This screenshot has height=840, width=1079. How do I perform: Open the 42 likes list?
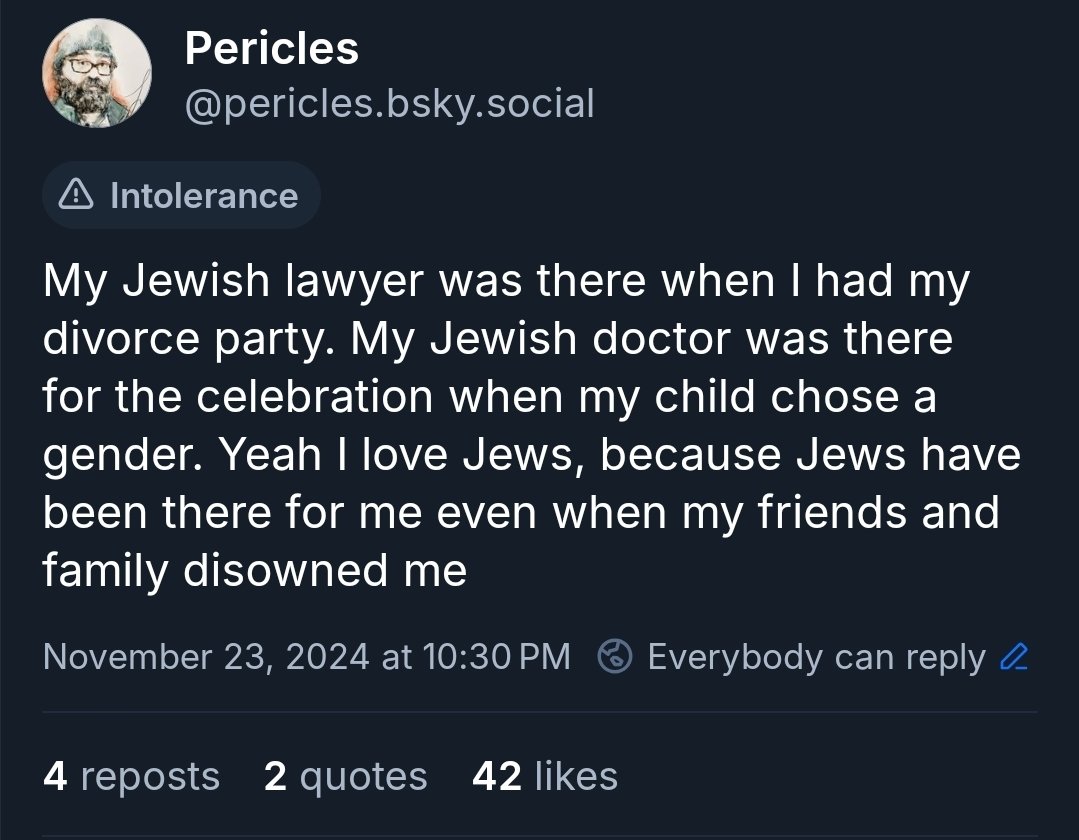(x=545, y=776)
